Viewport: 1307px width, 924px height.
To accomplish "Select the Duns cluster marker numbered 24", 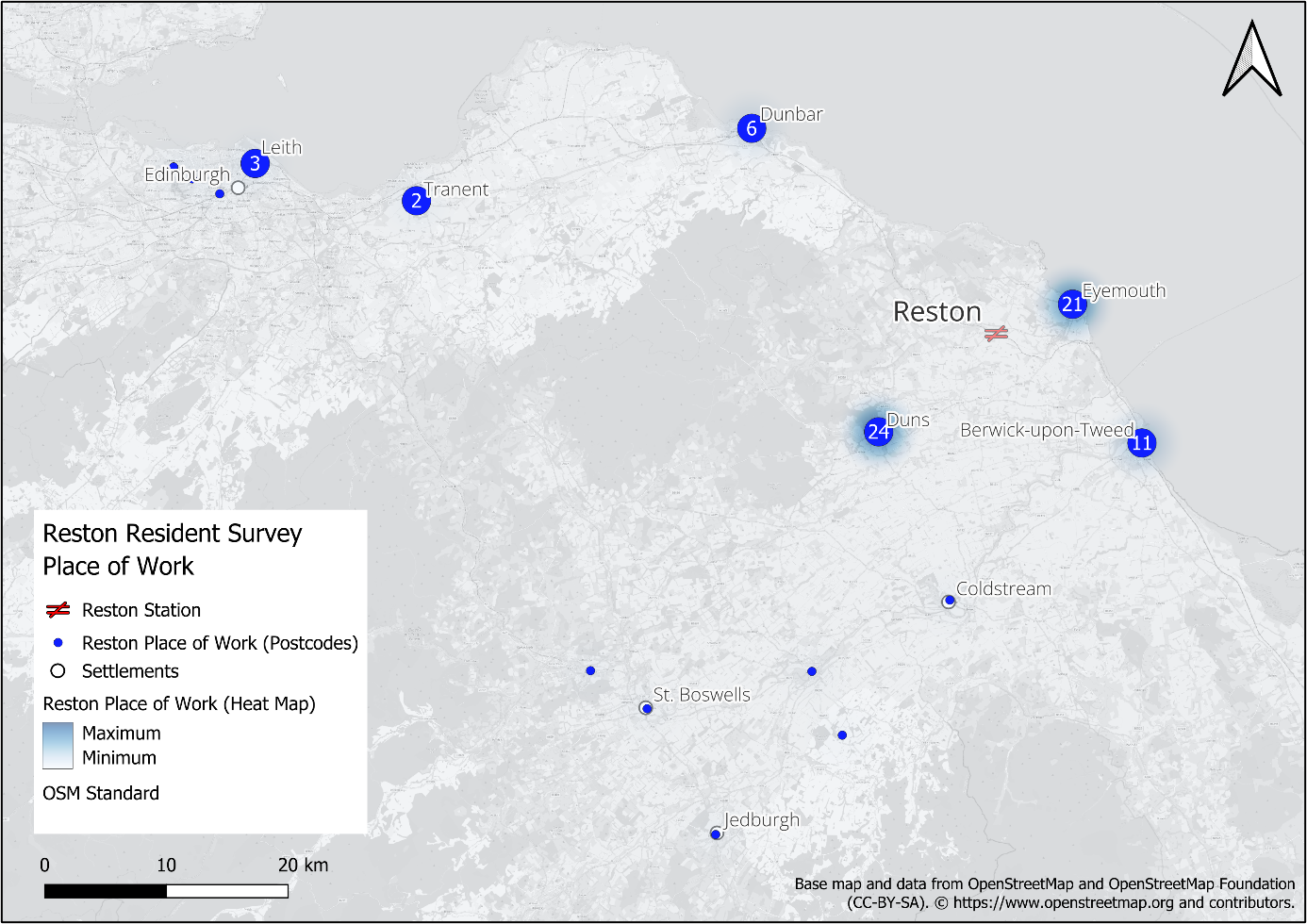I will (878, 431).
